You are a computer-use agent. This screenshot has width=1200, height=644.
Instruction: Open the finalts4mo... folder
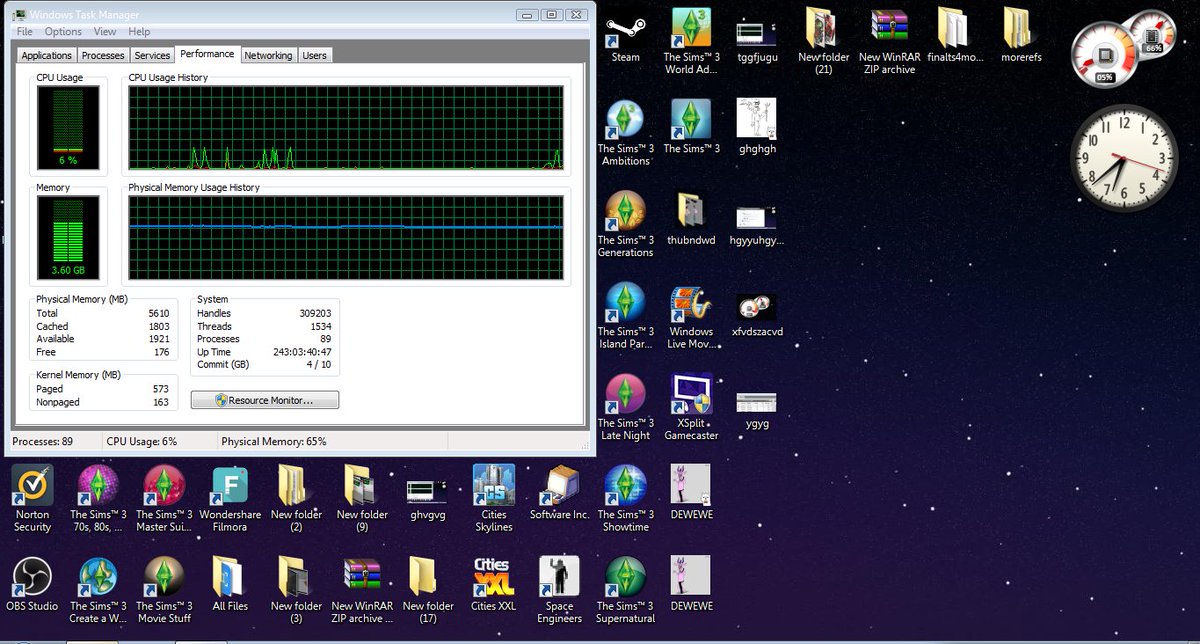coord(956,36)
